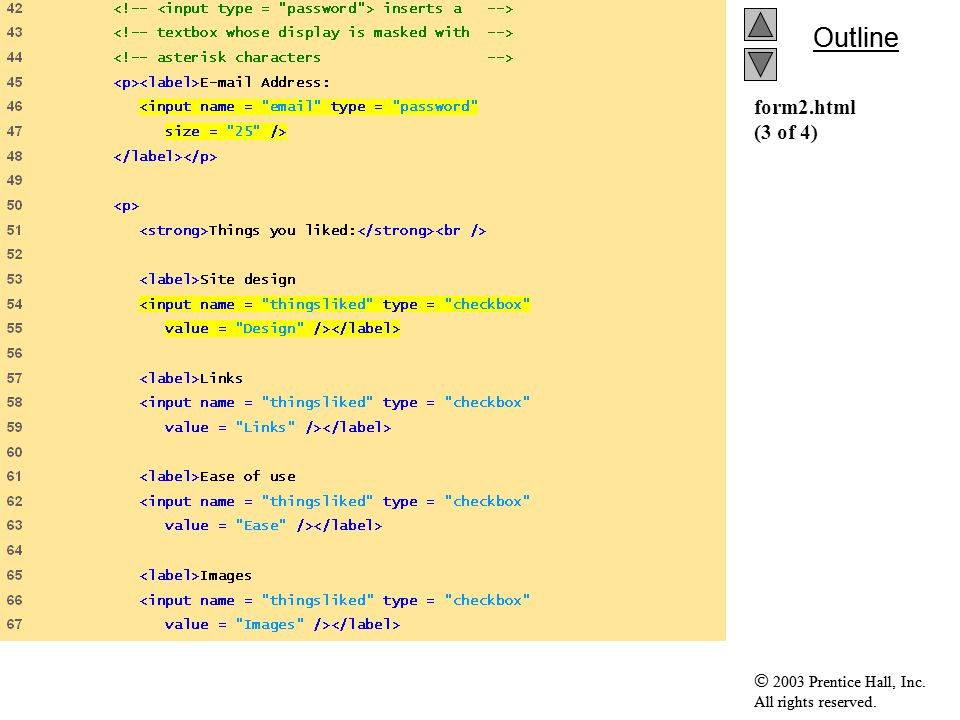Click the down arrow navigation icon

coord(760,64)
